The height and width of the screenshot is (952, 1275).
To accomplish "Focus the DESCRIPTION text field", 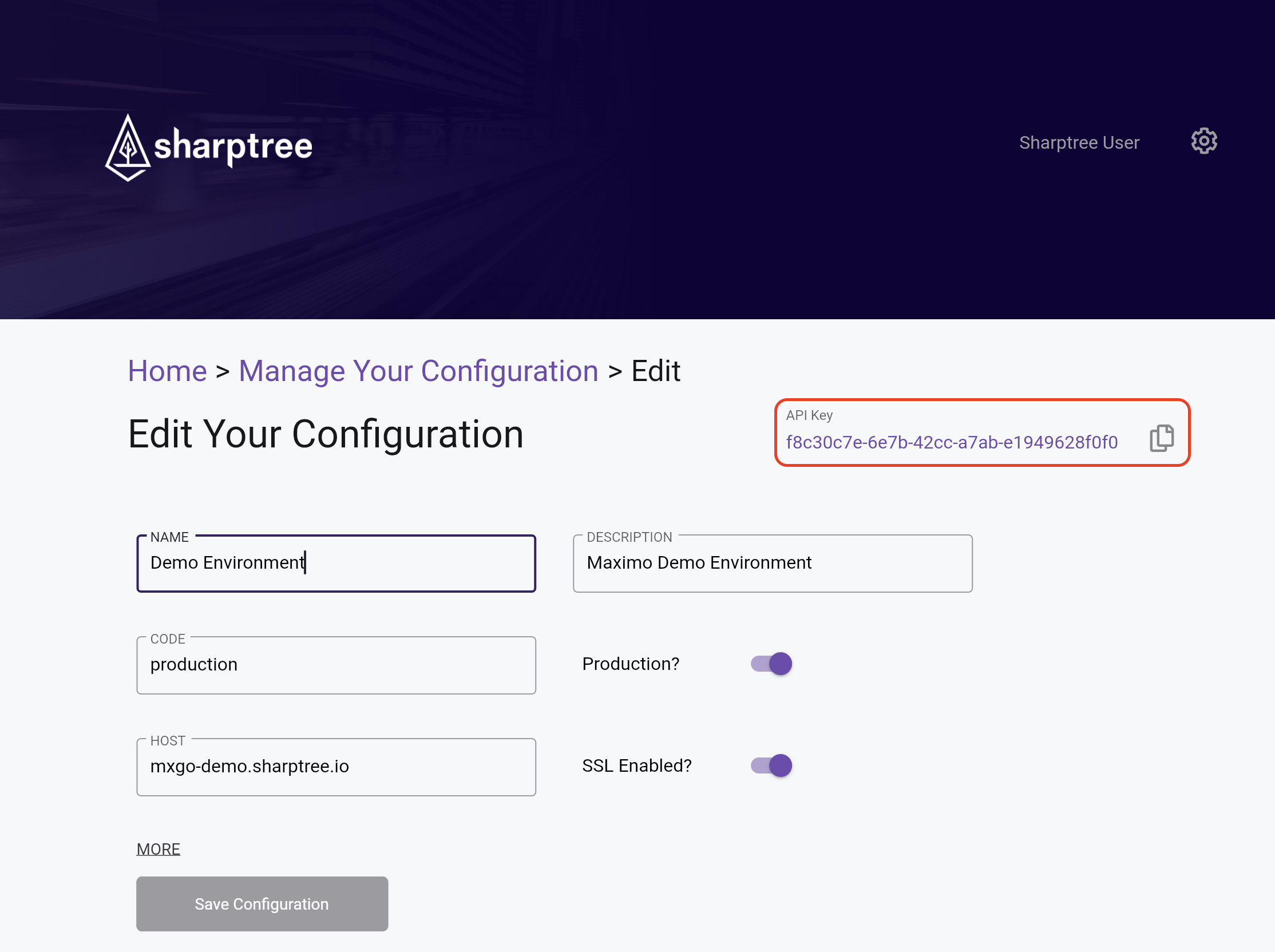I will point(773,563).
